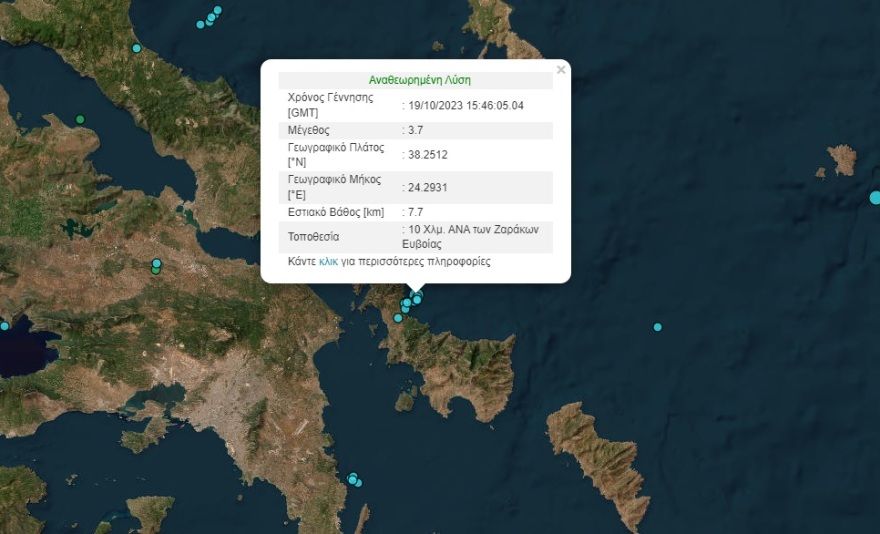Click the longitude value 24.2931

tap(424, 187)
